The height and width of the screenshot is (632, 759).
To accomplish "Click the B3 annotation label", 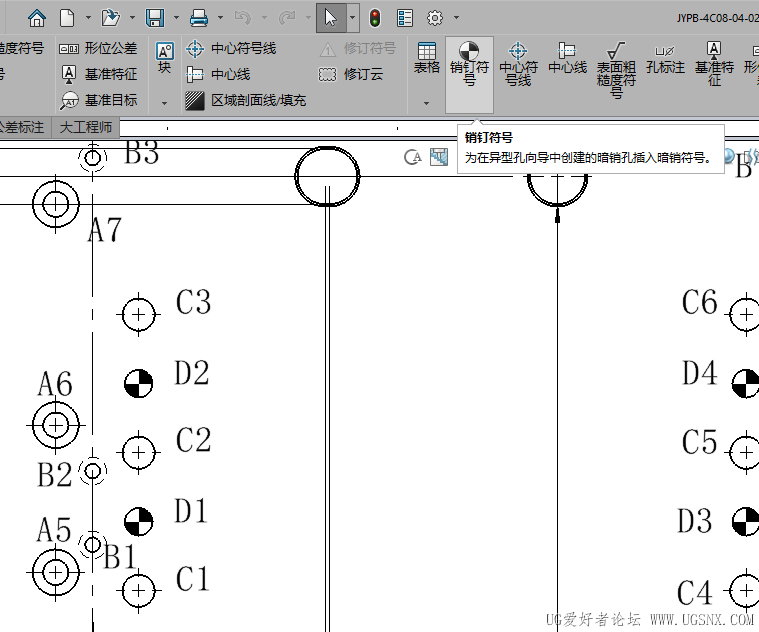I will (x=141, y=152).
